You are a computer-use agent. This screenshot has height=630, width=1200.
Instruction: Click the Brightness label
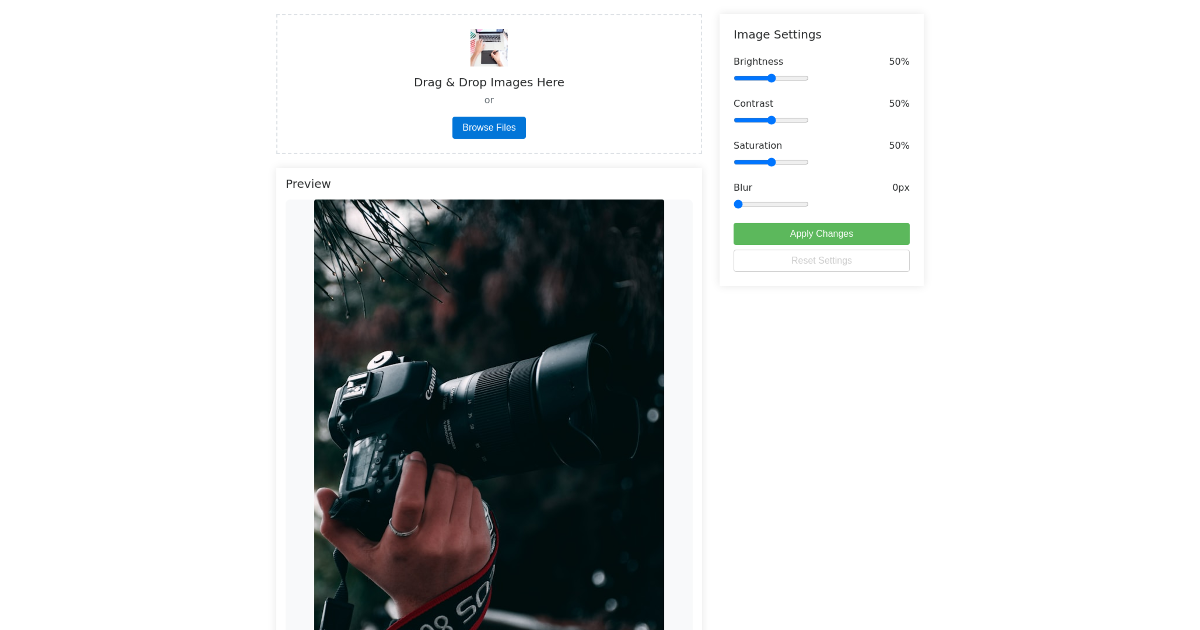(x=758, y=61)
